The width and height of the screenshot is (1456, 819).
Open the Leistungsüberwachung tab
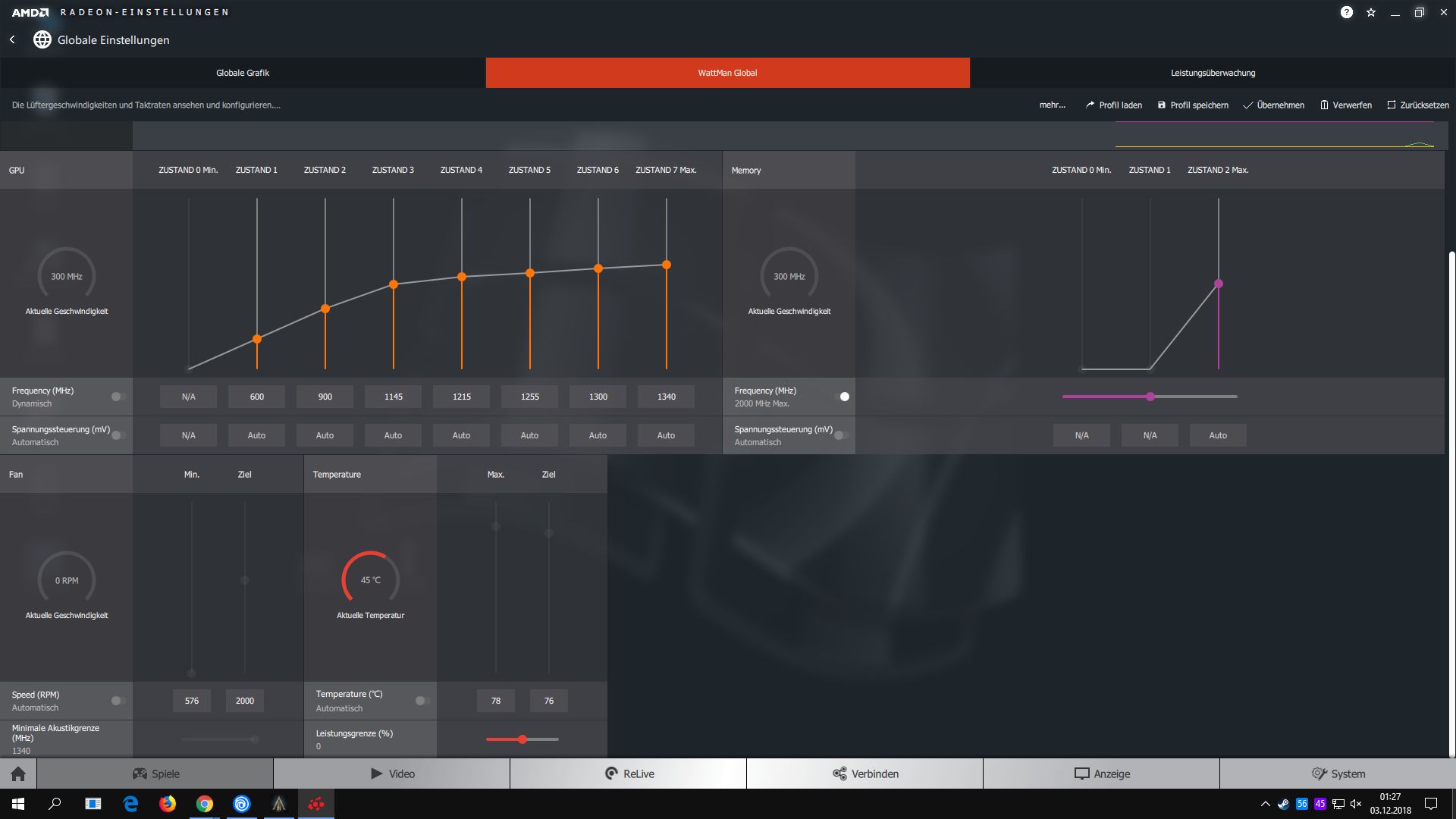[1213, 73]
